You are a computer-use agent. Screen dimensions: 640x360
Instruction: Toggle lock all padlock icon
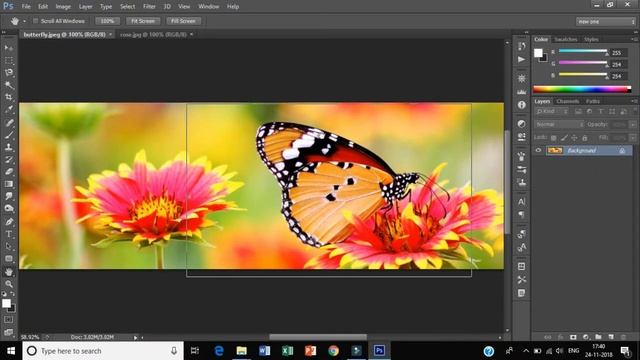coord(584,138)
